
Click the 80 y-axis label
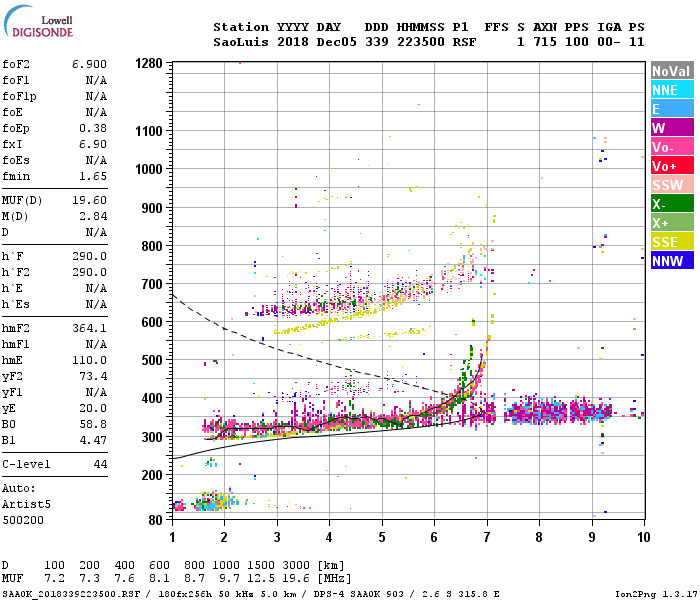click(155, 520)
